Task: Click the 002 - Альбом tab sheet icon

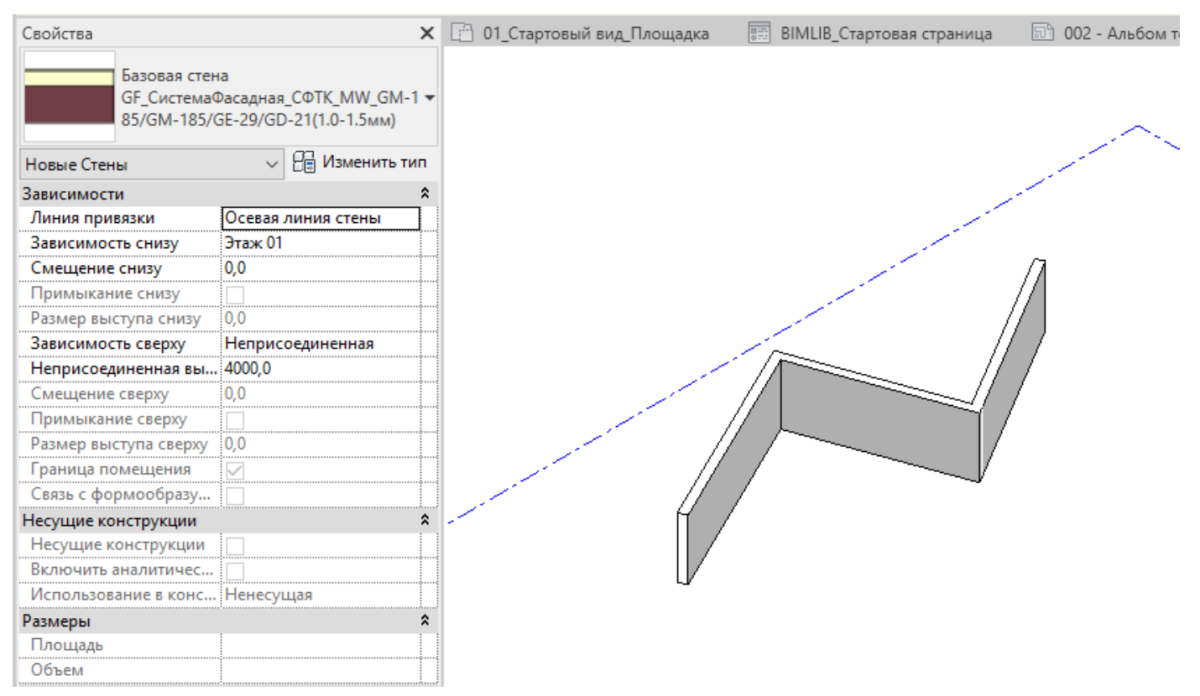Action: 1043,33
